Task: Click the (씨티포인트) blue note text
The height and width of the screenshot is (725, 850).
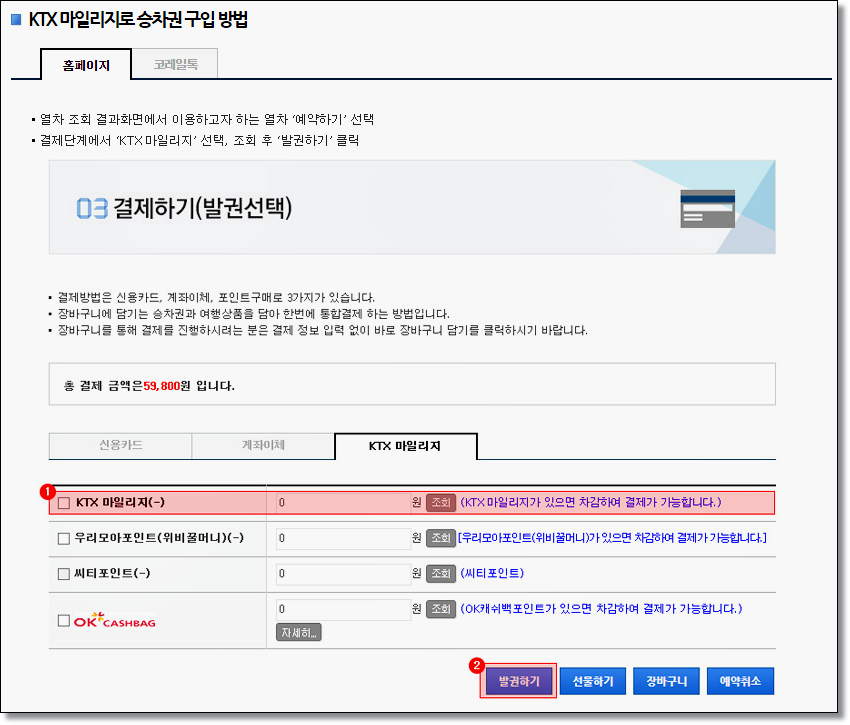Action: [x=492, y=573]
